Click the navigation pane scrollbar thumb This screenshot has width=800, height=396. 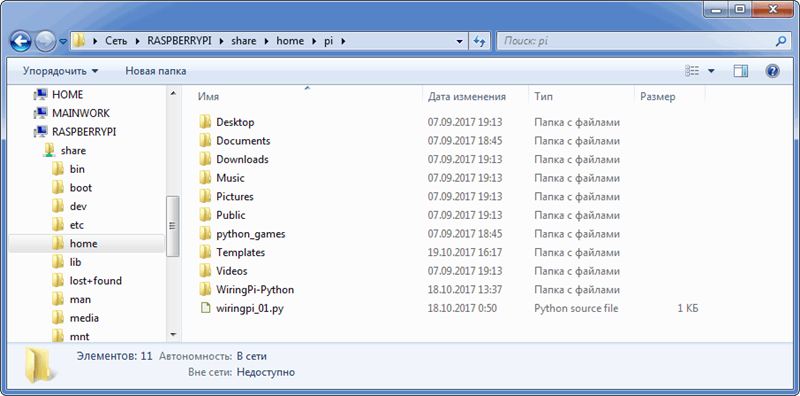click(173, 226)
